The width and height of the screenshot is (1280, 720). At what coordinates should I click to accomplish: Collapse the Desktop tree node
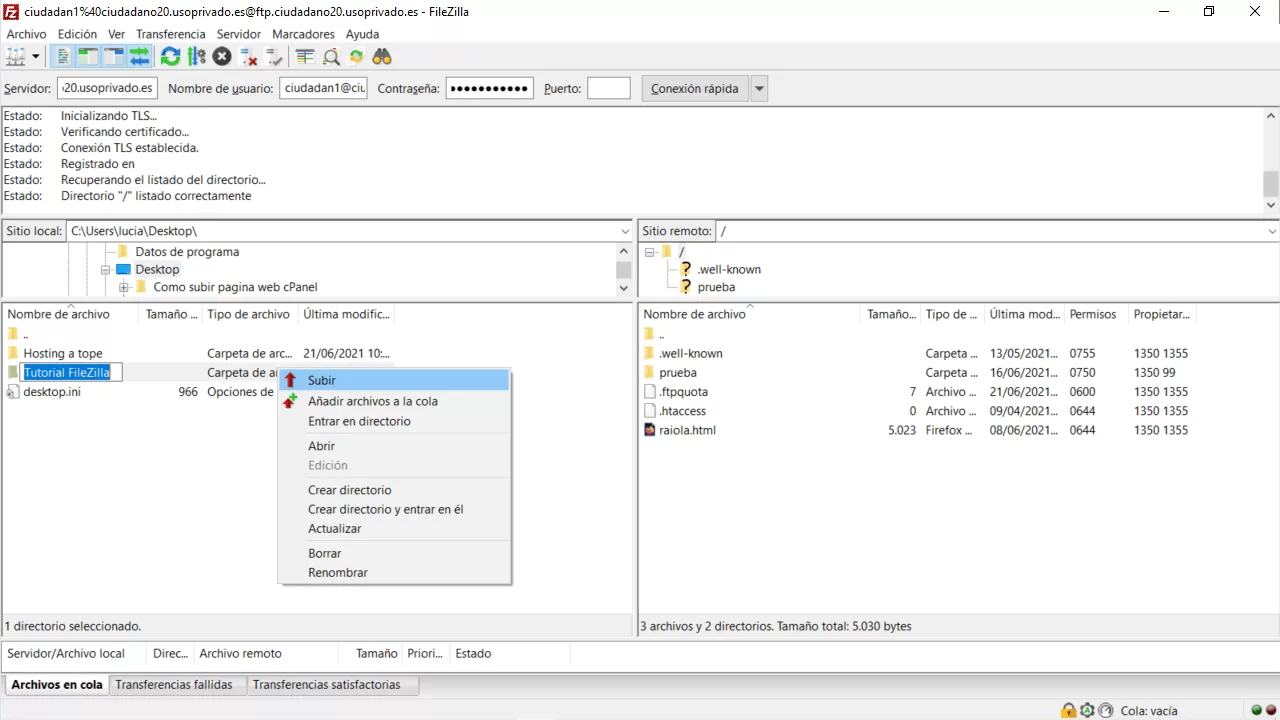[105, 270]
